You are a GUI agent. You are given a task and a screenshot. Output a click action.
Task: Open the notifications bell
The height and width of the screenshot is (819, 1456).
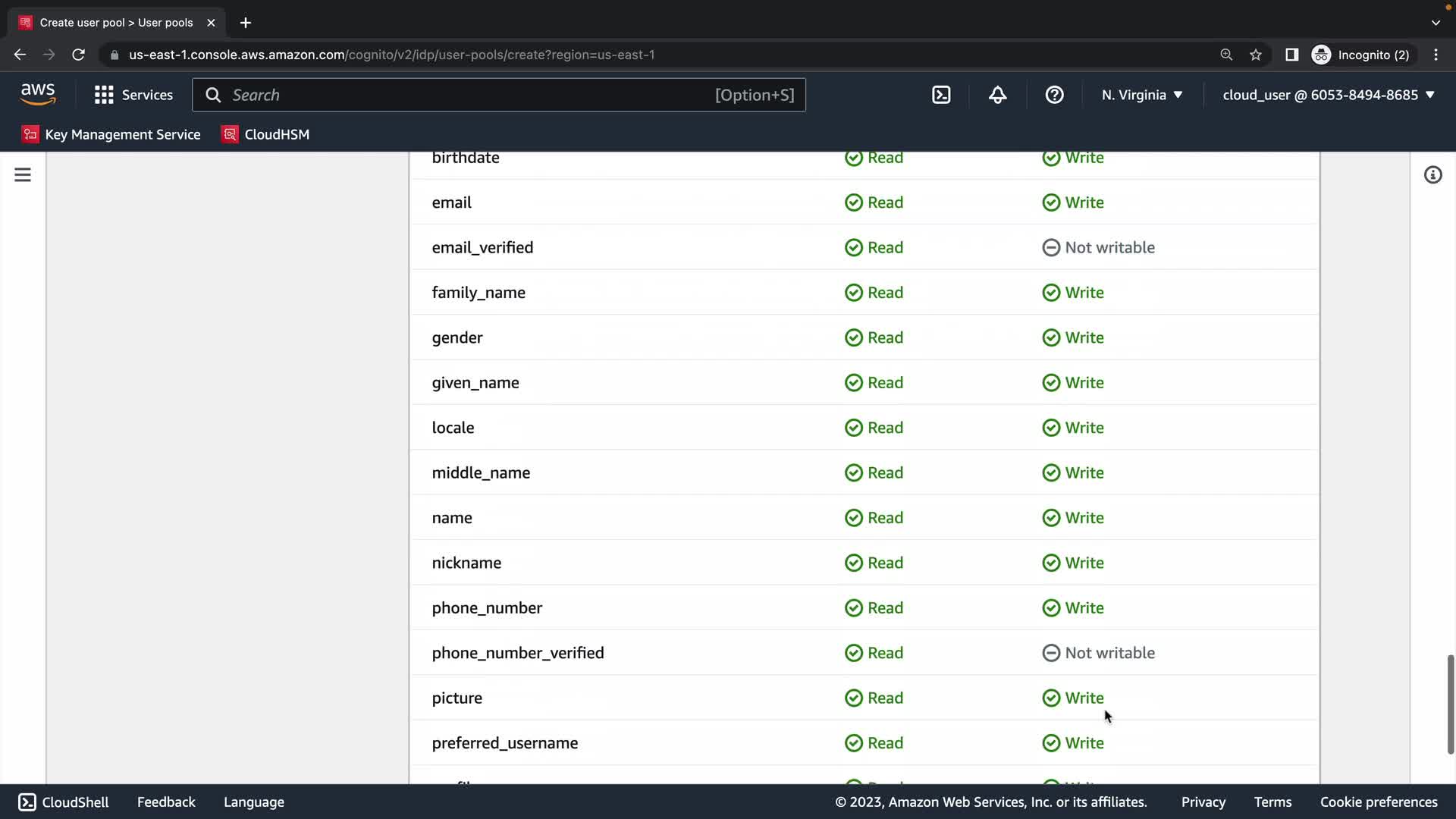point(997,95)
